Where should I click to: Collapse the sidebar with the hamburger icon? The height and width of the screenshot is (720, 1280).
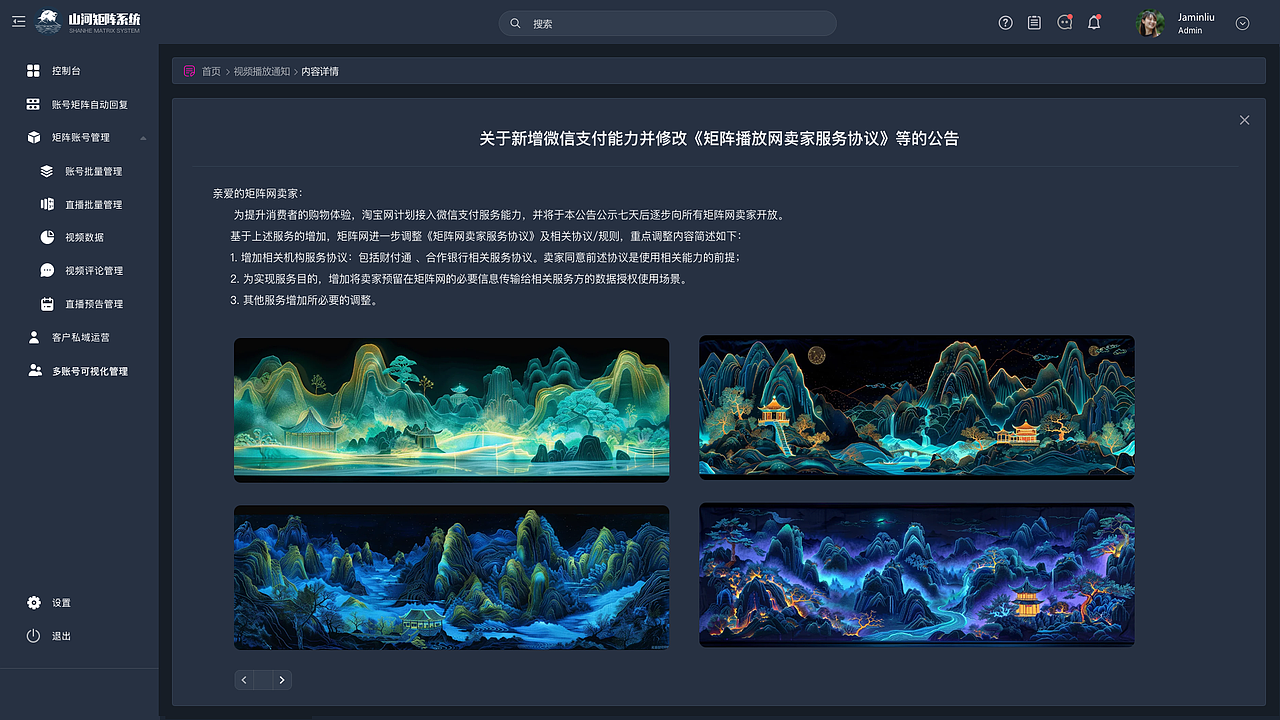pos(18,21)
